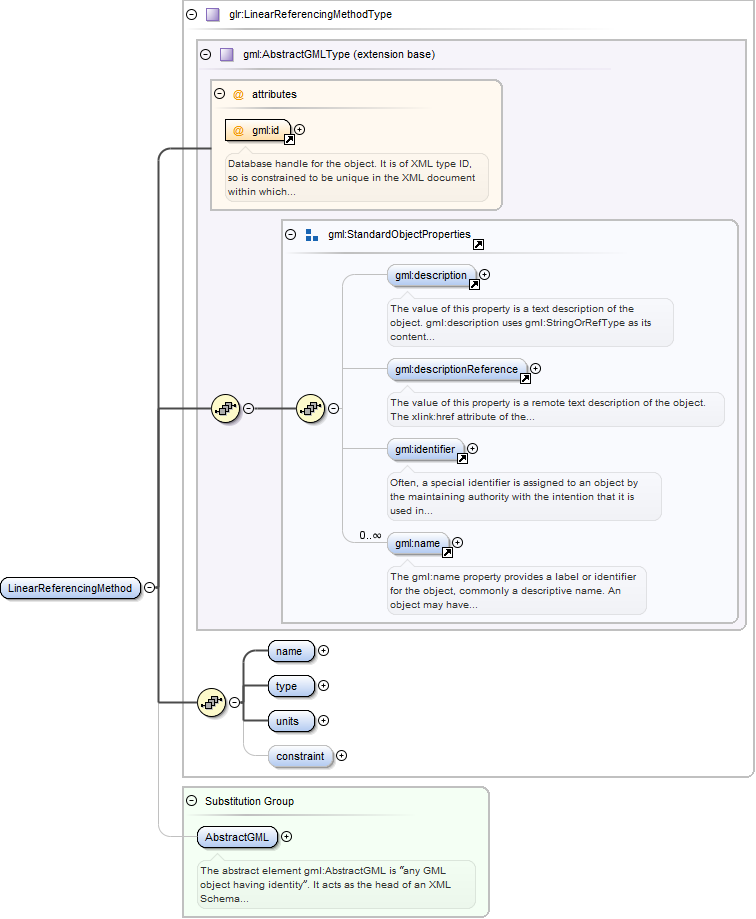Expand the AbstractGML element

pos(287,837)
